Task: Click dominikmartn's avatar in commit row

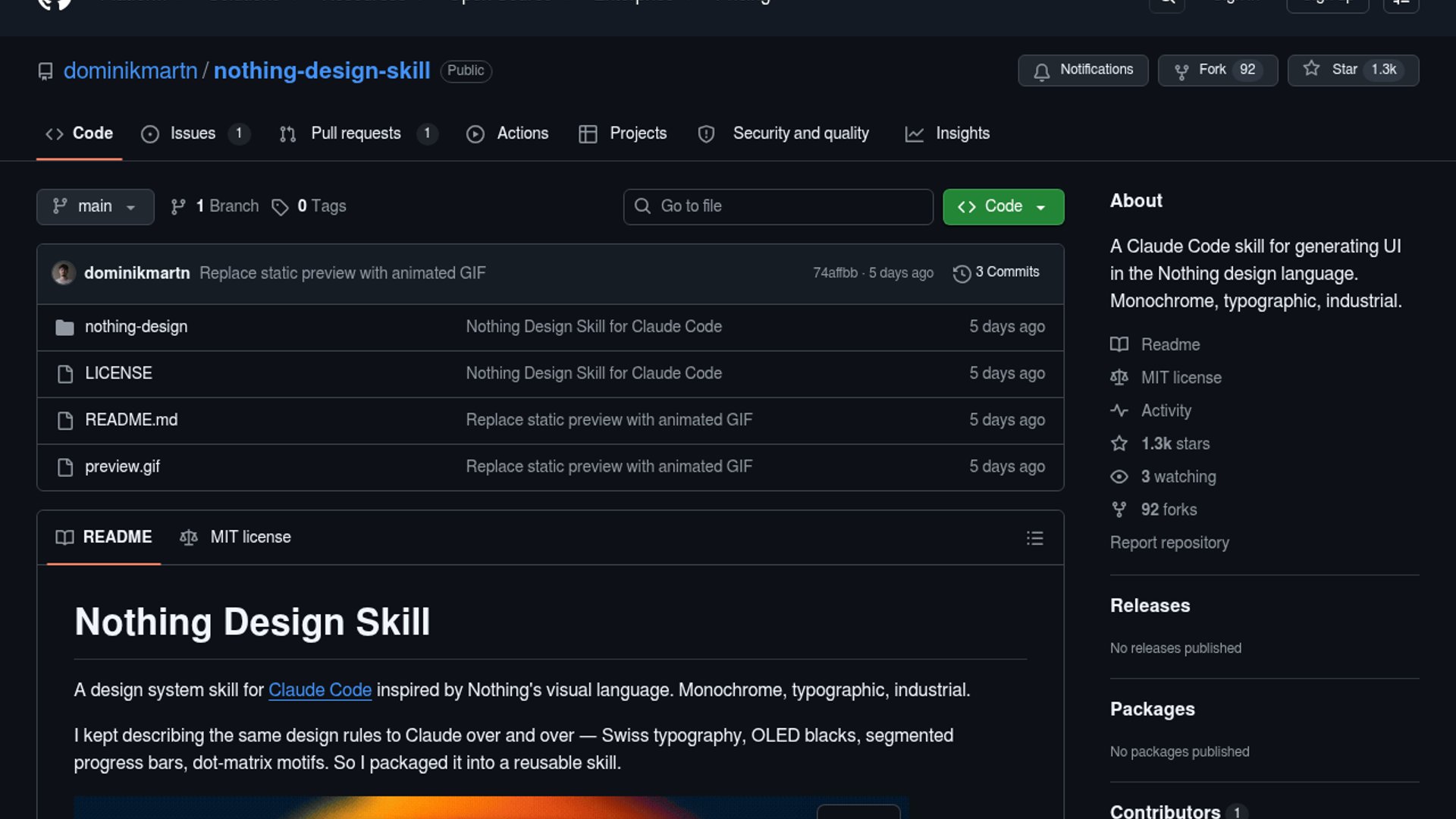Action: 64,273
